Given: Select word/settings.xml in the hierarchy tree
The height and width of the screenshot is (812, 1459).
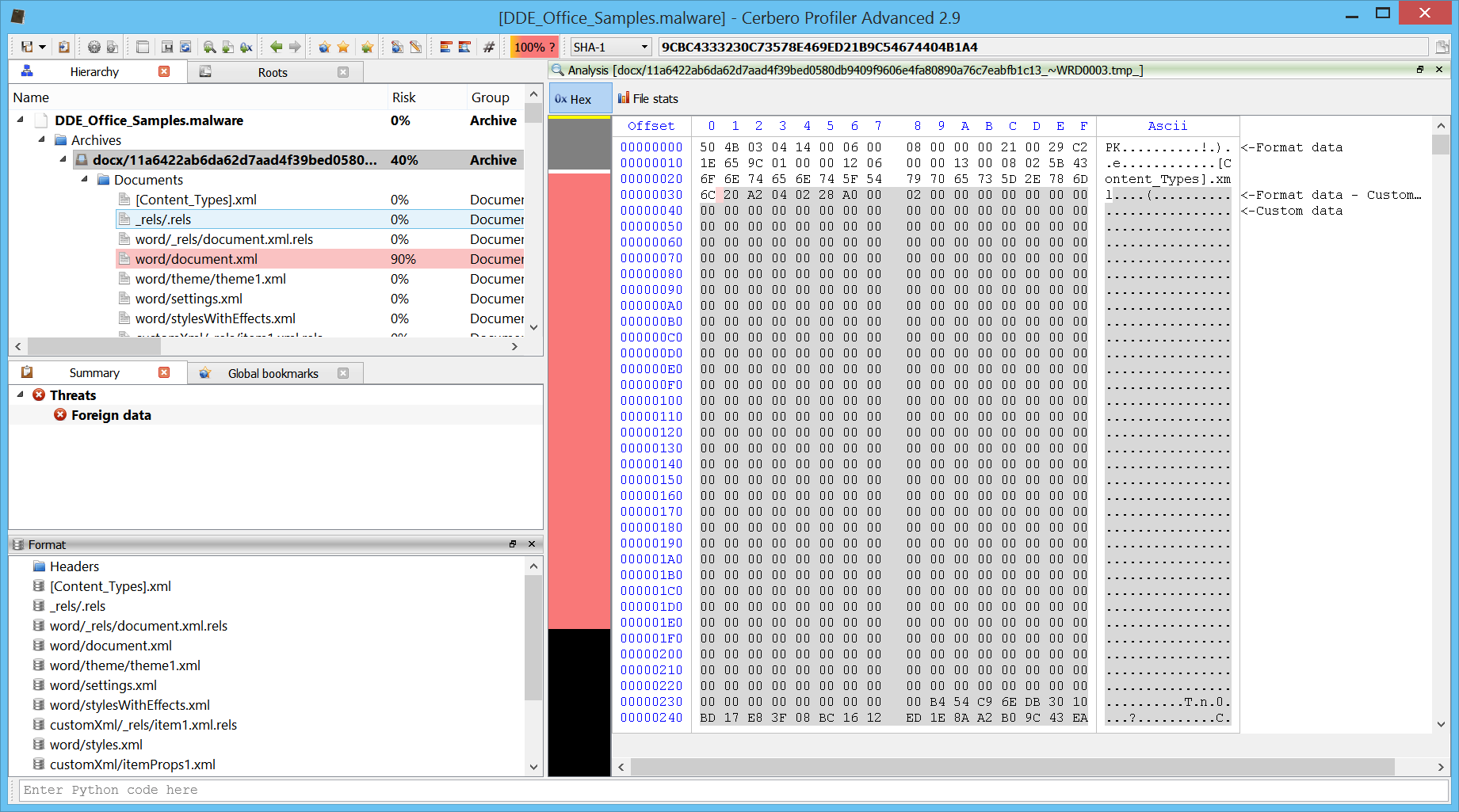Looking at the screenshot, I should [189, 299].
